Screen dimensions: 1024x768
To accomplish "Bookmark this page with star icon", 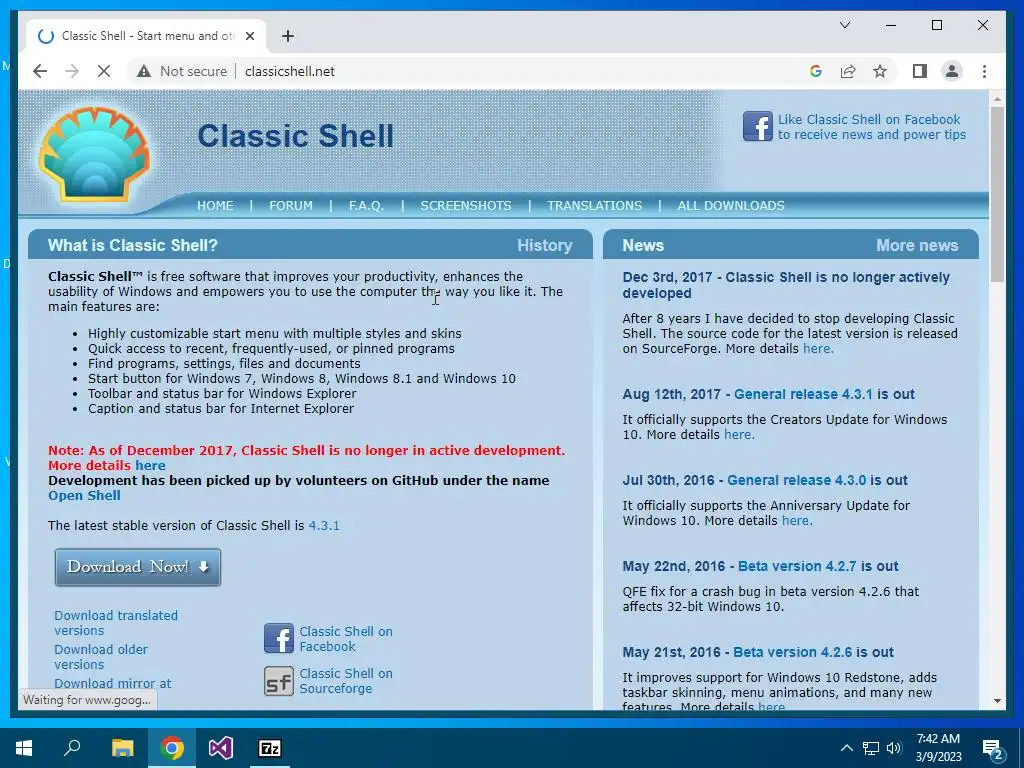I will 880,71.
